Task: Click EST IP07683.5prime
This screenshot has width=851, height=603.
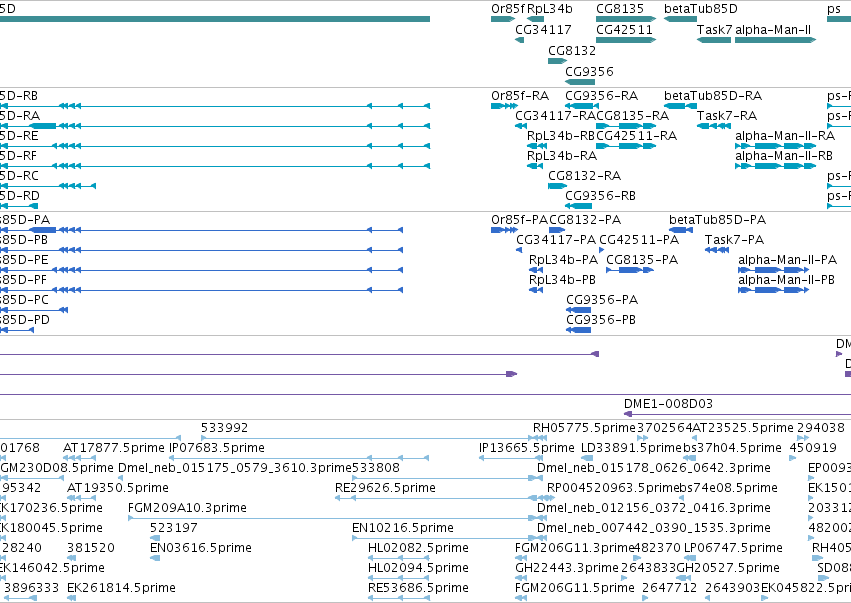Action: click(217, 448)
